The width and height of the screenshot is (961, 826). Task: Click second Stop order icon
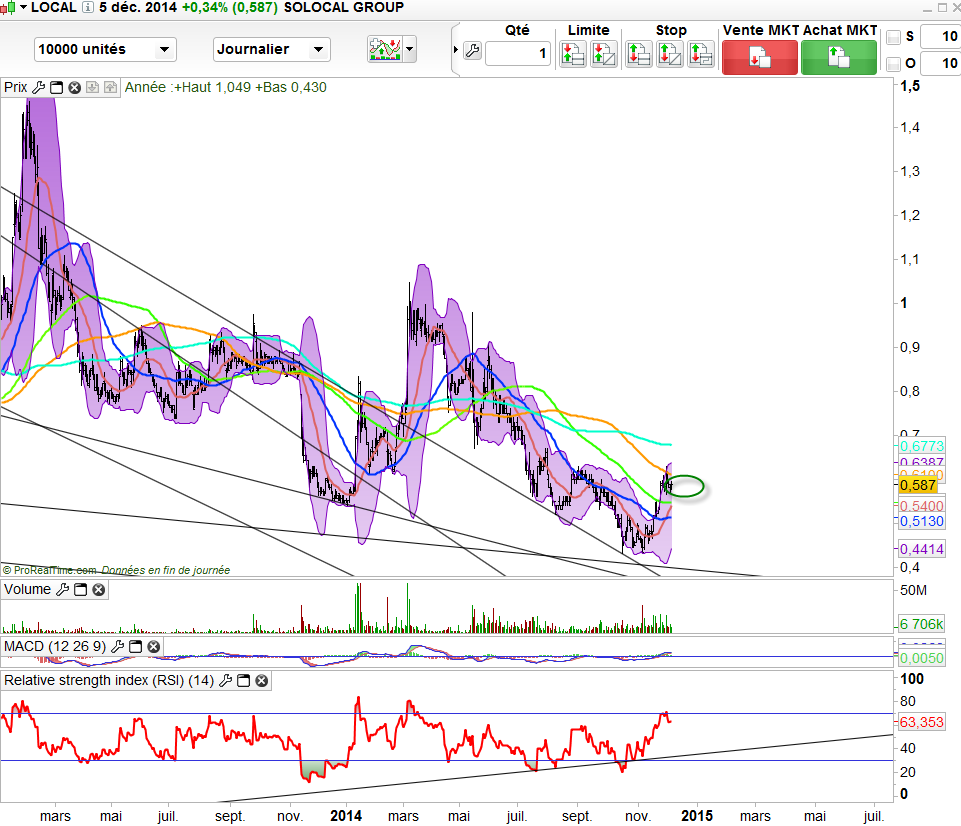(669, 54)
